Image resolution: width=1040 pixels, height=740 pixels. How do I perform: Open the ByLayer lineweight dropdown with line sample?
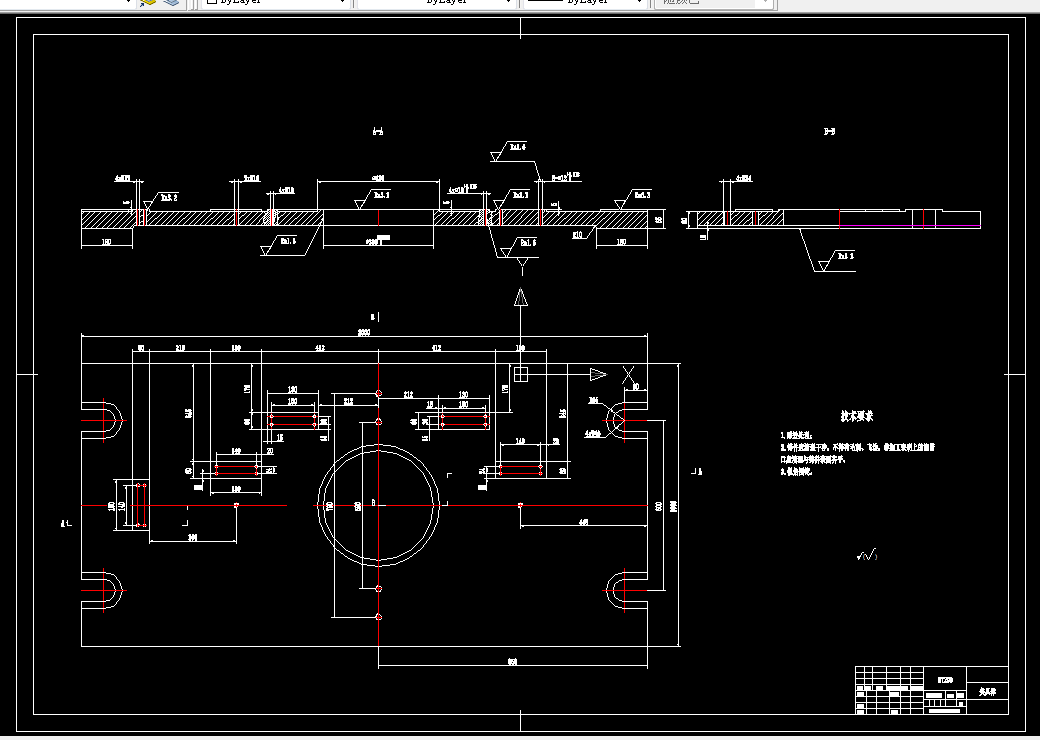click(x=585, y=2)
